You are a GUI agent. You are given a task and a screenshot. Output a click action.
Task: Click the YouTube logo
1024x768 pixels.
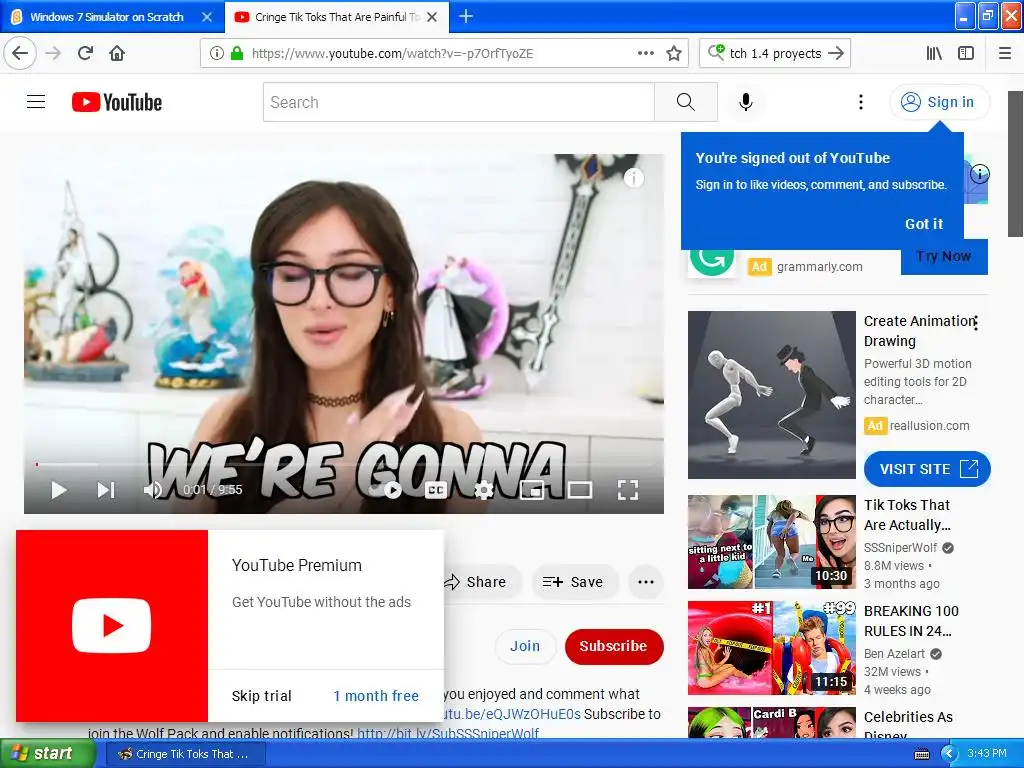pos(117,102)
